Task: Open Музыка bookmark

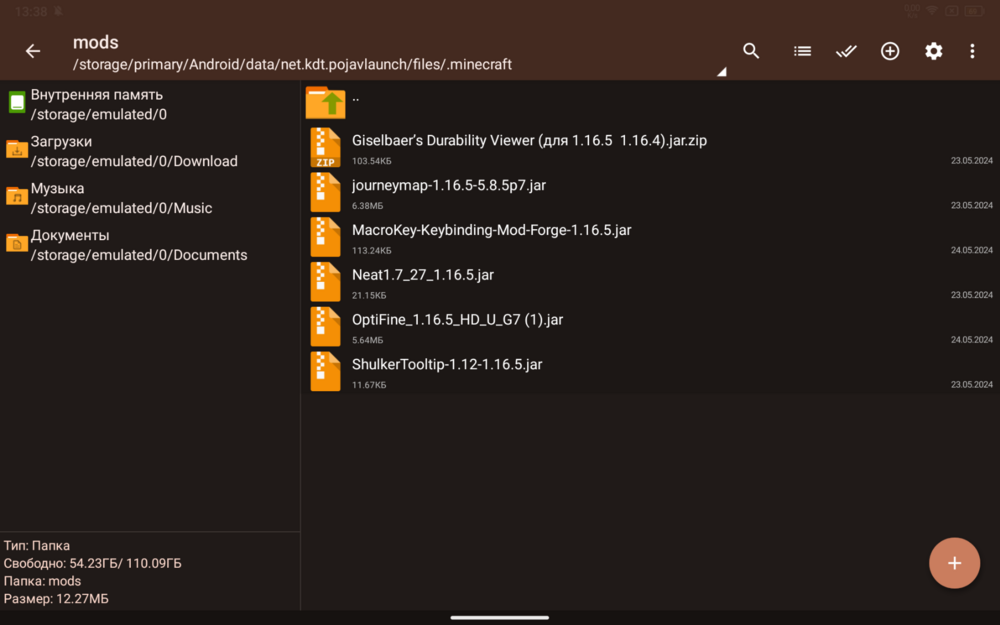Action: click(x=150, y=198)
